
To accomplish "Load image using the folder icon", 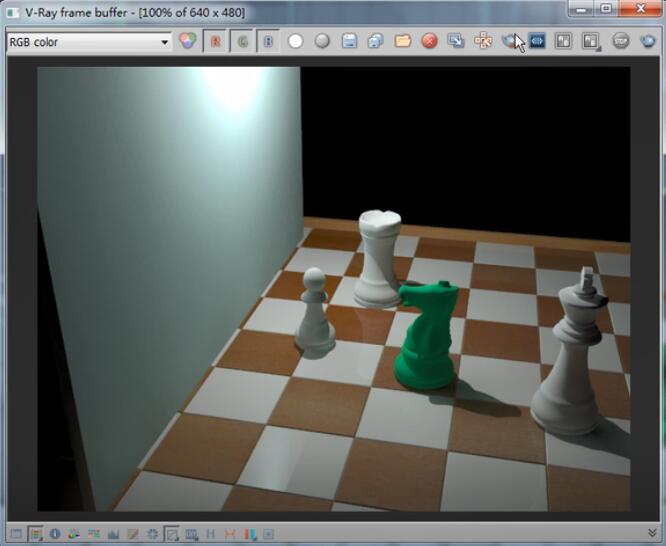I will tap(403, 42).
